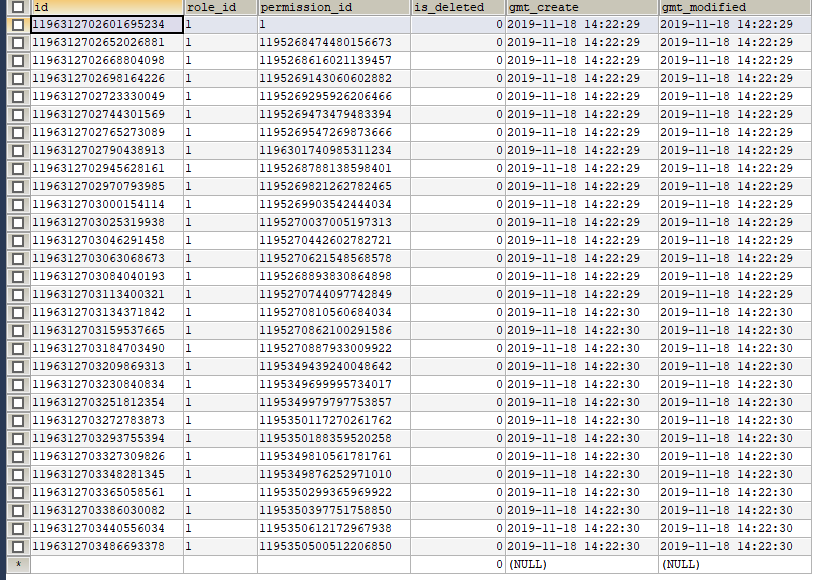820x580 pixels.
Task: Sort by the is_deleted column header
Action: click(458, 7)
